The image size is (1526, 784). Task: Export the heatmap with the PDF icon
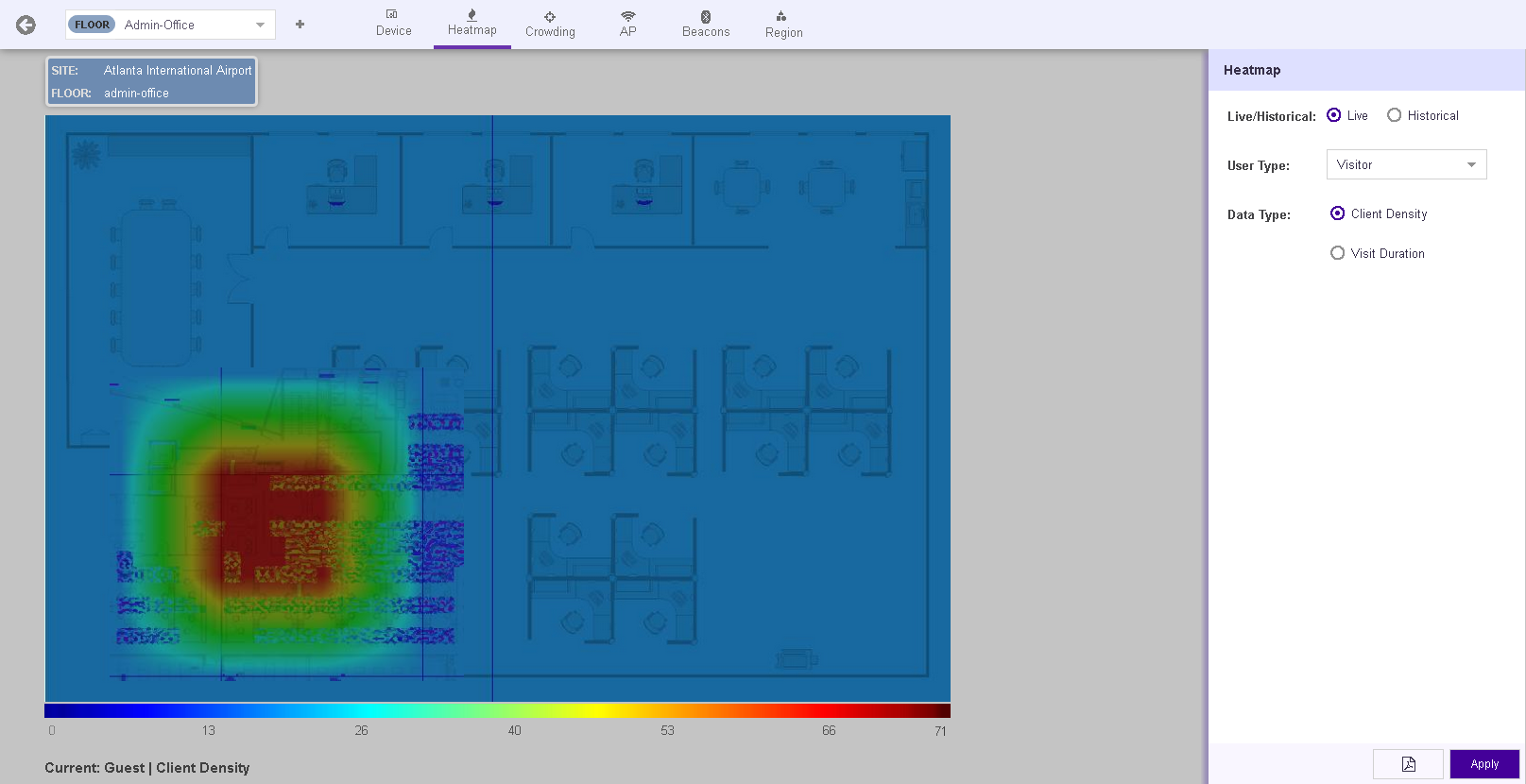(x=1408, y=764)
